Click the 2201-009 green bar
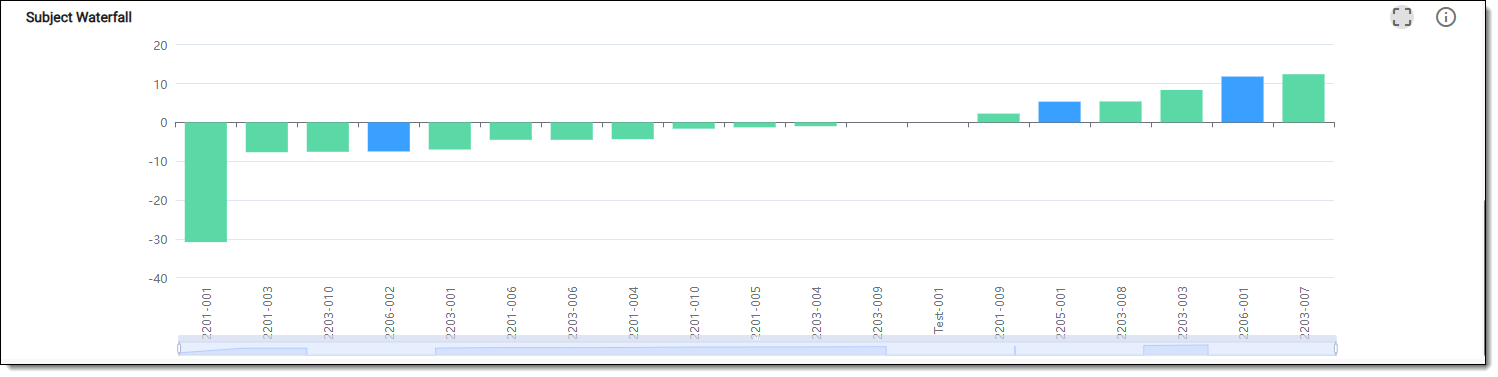The width and height of the screenshot is (1498, 377). point(998,118)
